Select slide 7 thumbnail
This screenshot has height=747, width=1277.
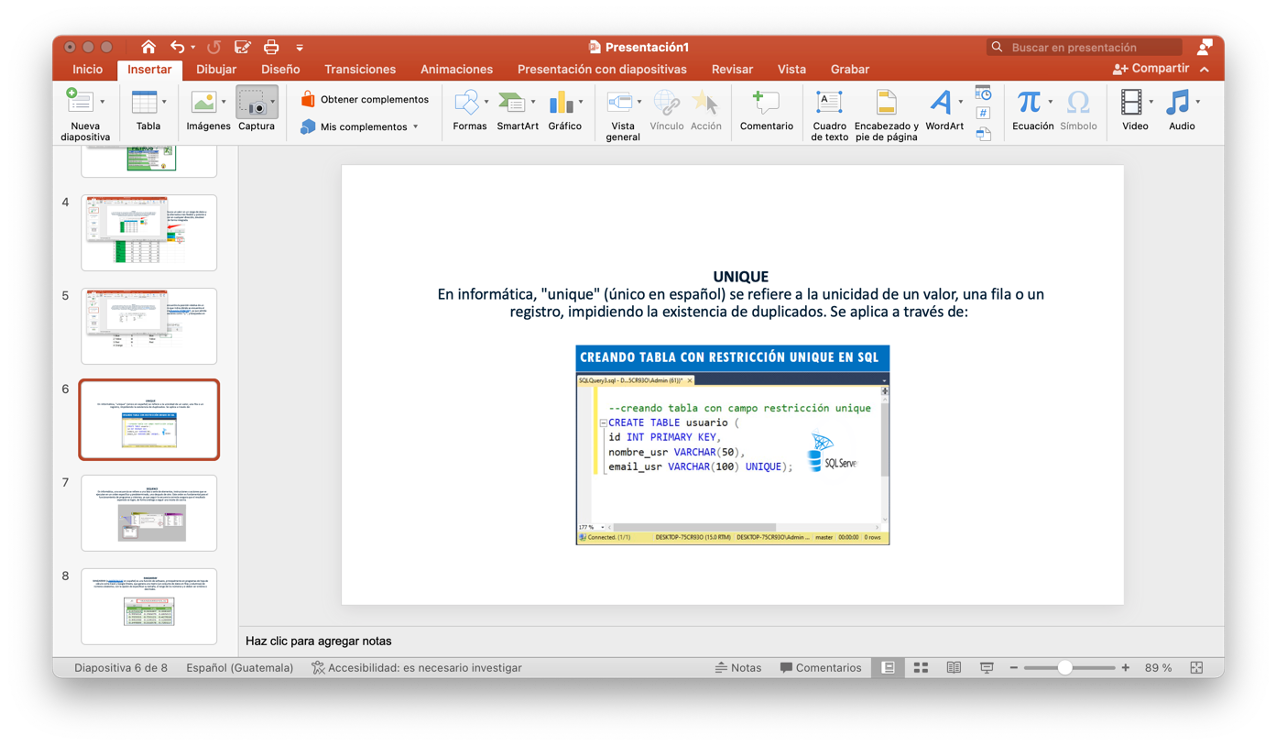(149, 513)
